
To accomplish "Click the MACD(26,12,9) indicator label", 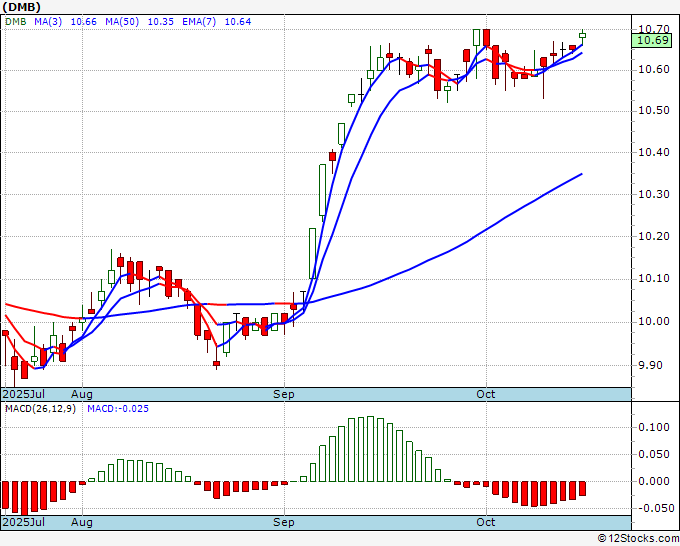I will click(x=40, y=409).
